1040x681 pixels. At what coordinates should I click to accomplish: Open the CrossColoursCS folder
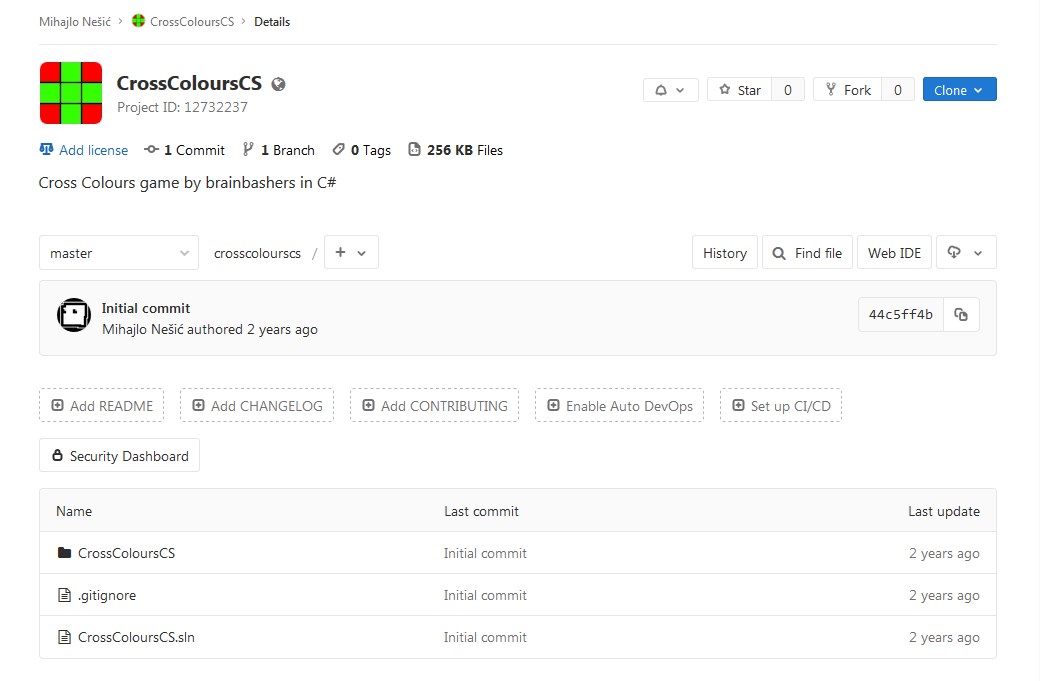pos(126,553)
